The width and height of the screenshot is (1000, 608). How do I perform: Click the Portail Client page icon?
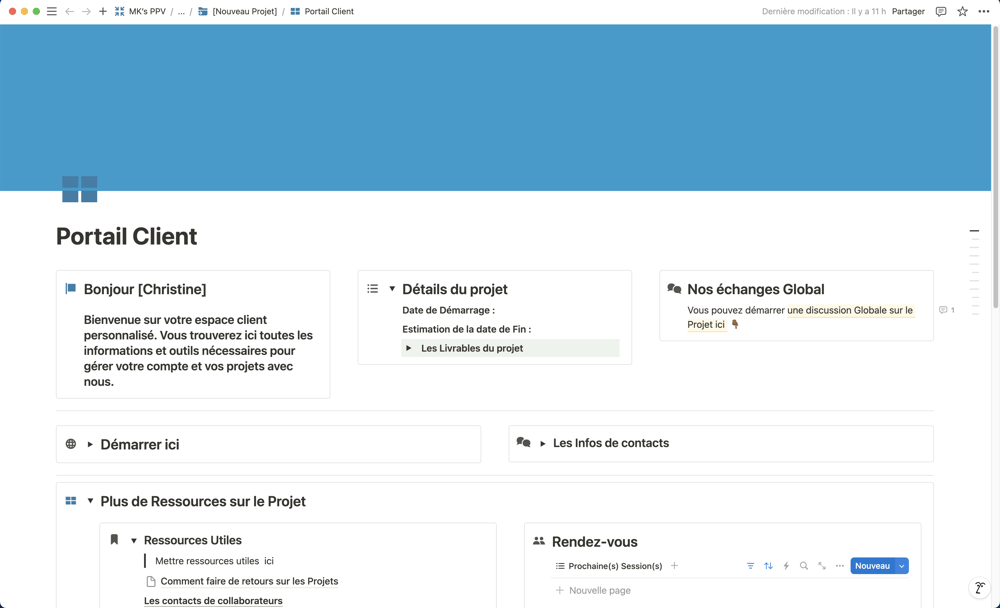pos(80,189)
